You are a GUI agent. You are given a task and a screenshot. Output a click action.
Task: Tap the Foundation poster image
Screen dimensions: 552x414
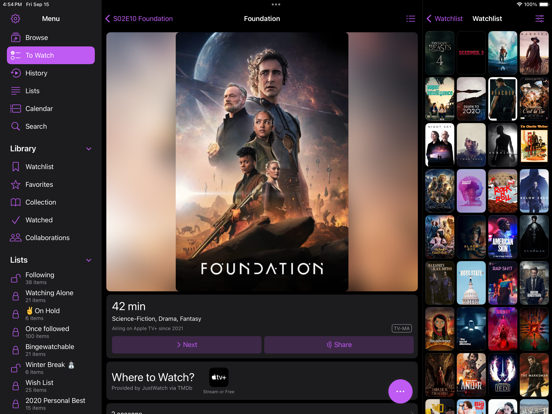click(x=262, y=162)
